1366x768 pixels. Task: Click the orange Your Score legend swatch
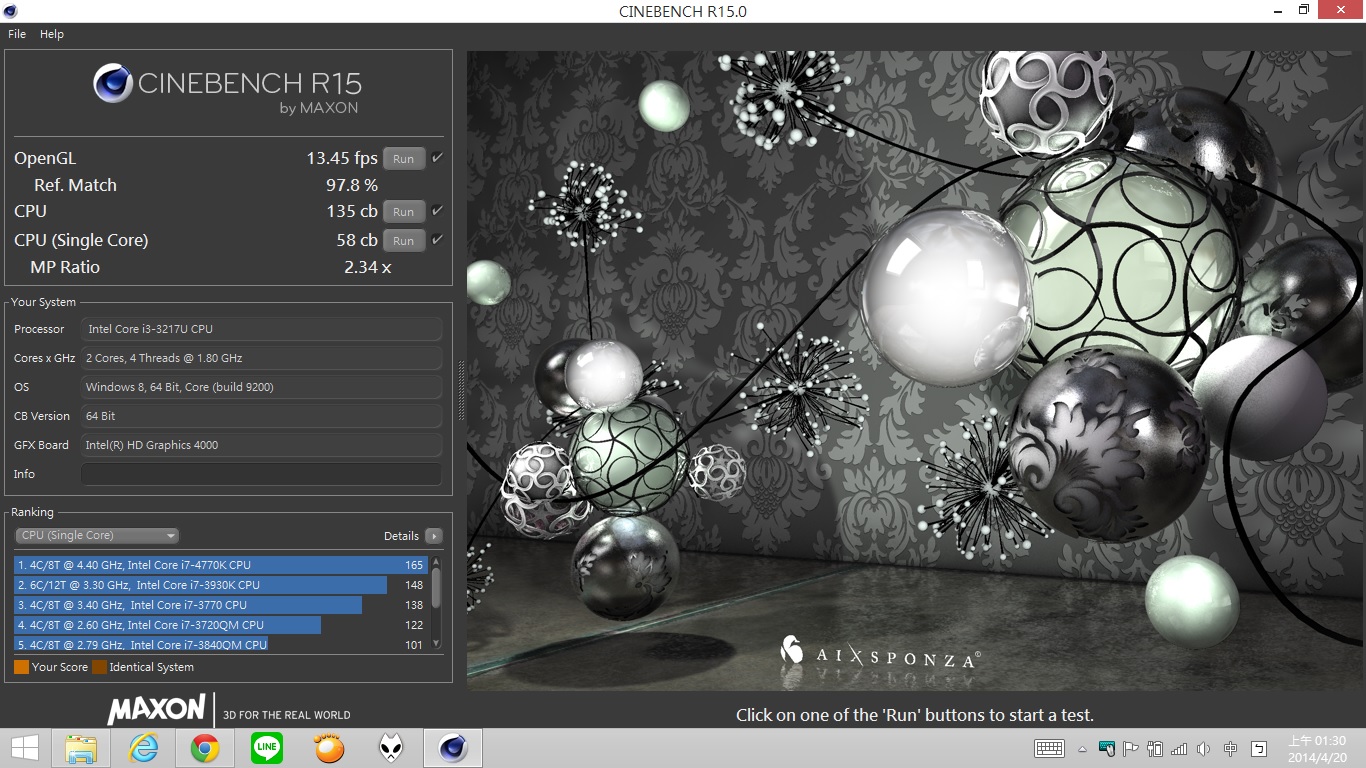click(21, 667)
